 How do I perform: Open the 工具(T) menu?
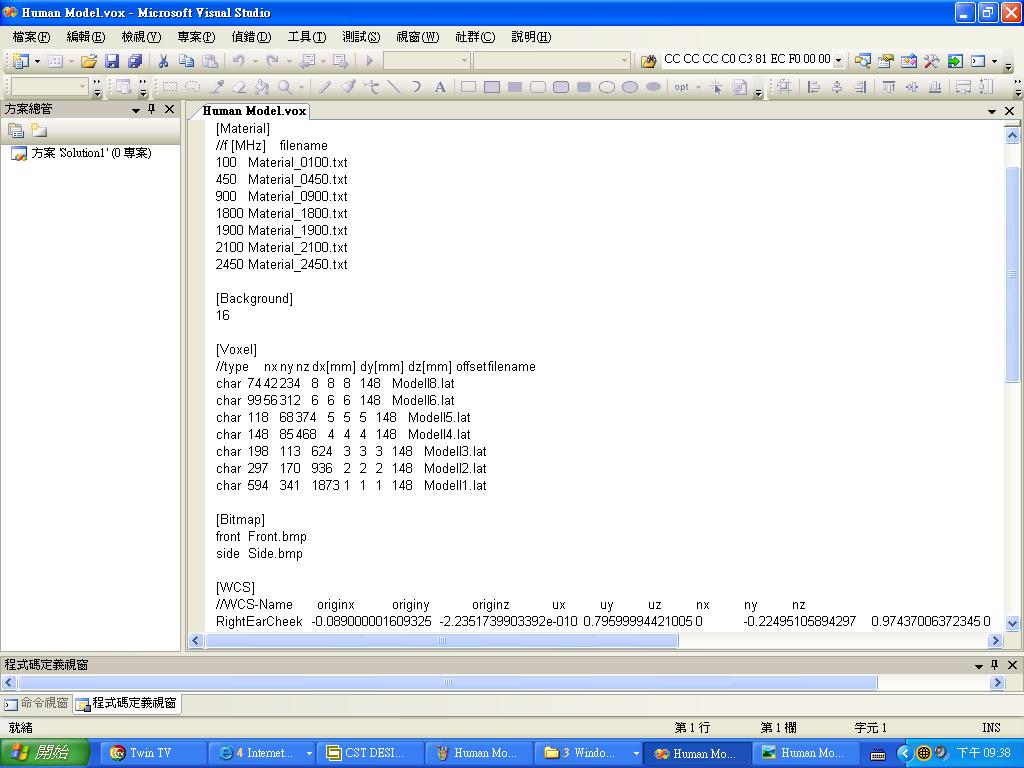click(x=307, y=37)
